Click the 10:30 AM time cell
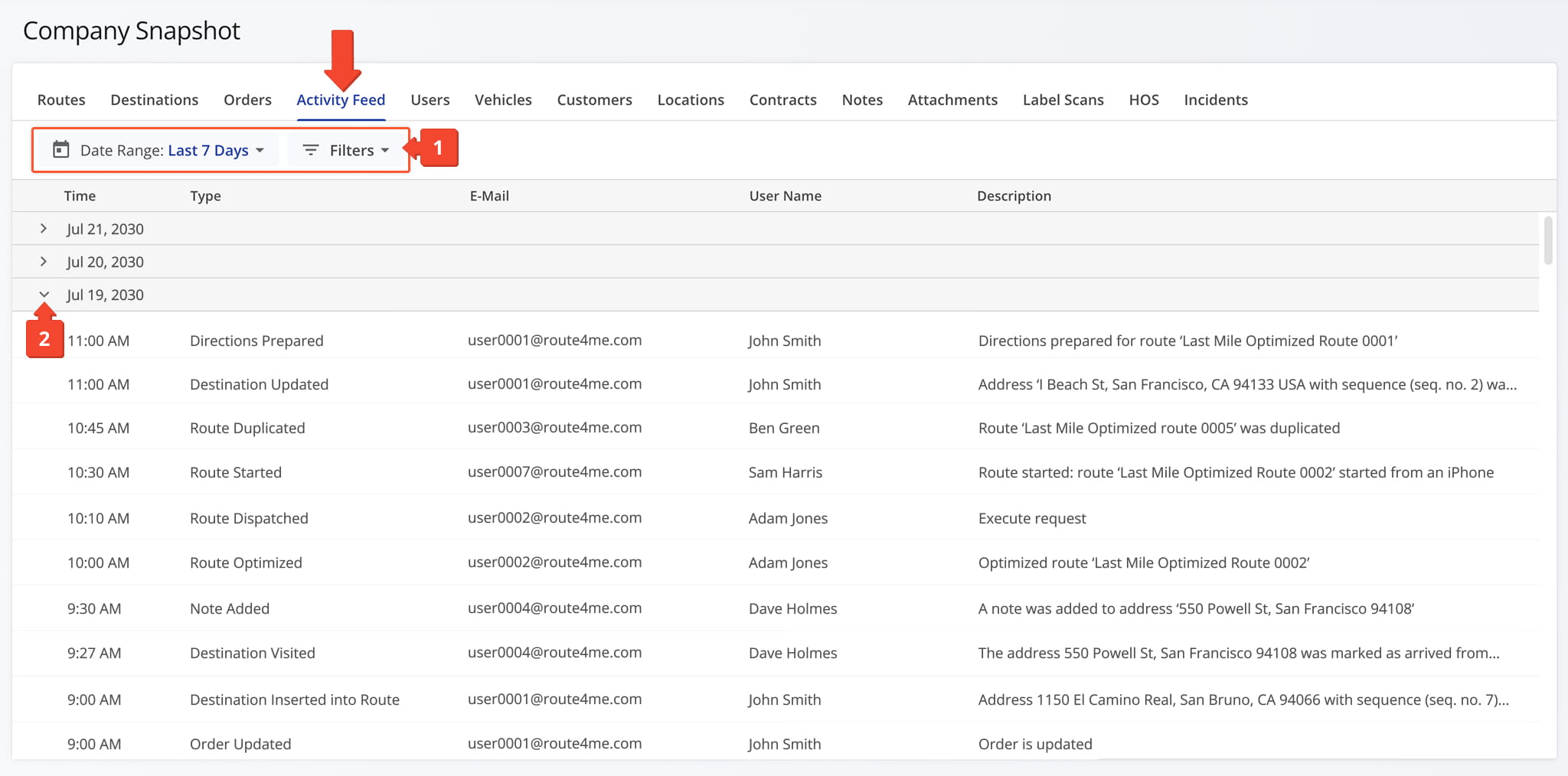Viewport: 1568px width, 776px height. tap(98, 472)
